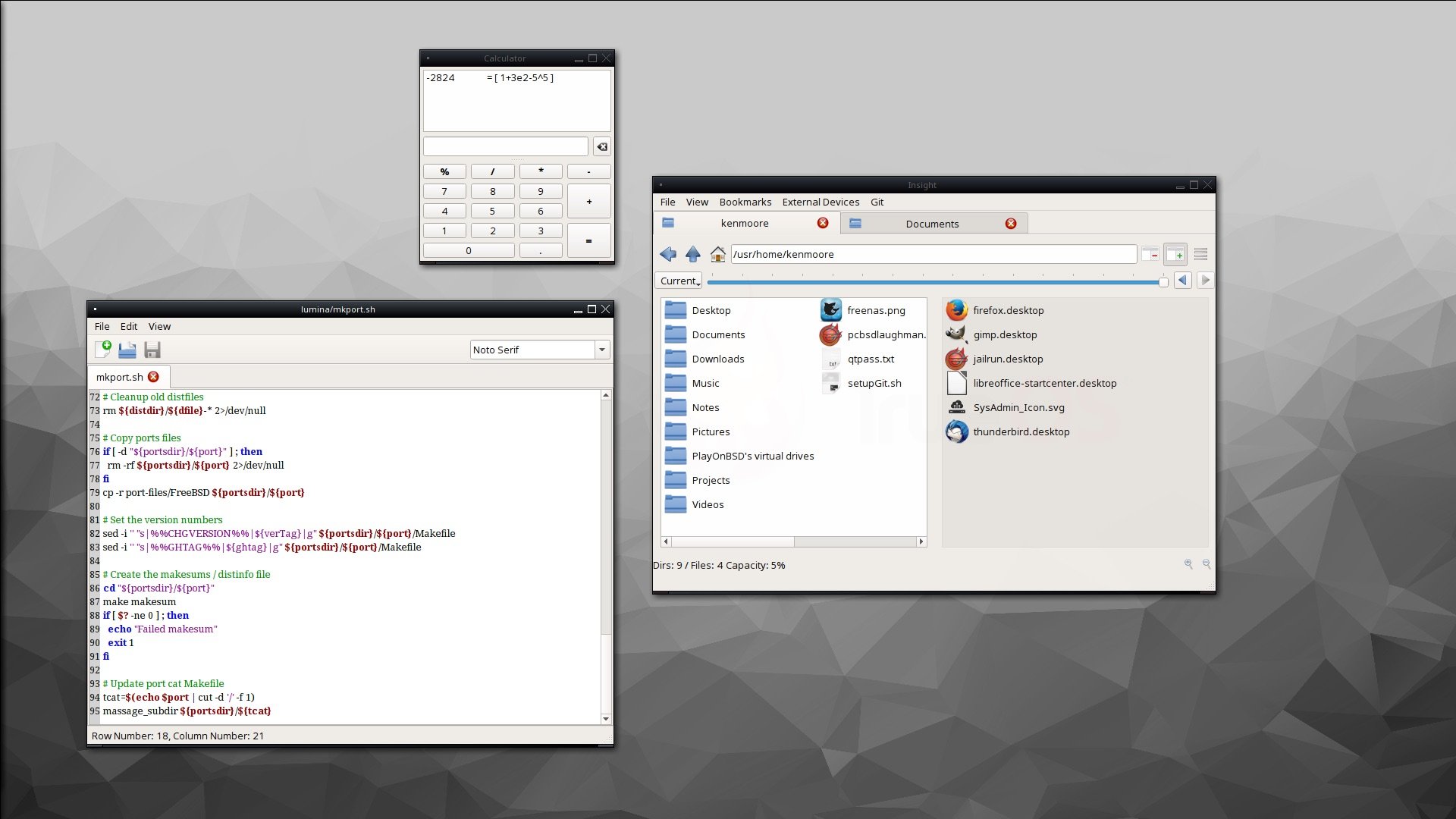1456x819 pixels.
Task: Click the new file icon in editor
Action: (103, 350)
